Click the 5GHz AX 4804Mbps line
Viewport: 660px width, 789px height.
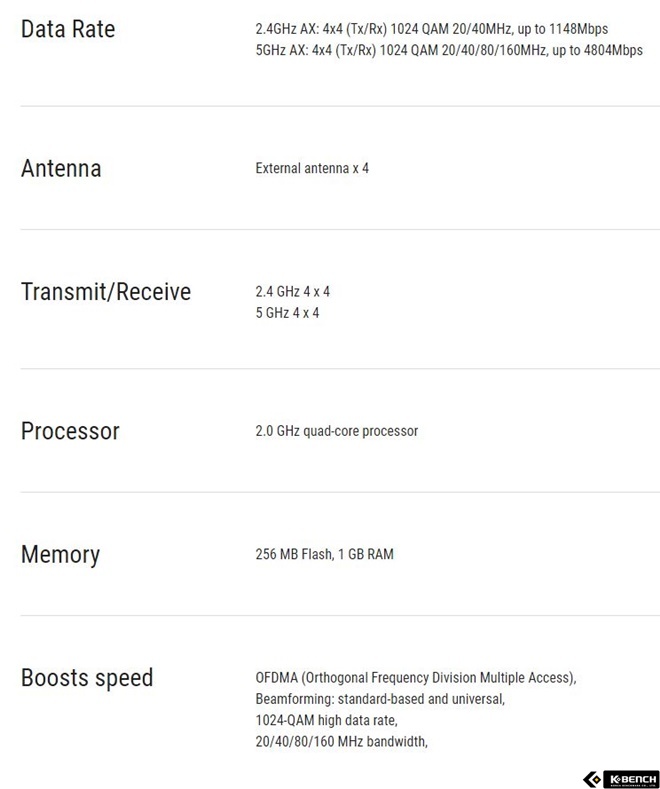(x=449, y=50)
